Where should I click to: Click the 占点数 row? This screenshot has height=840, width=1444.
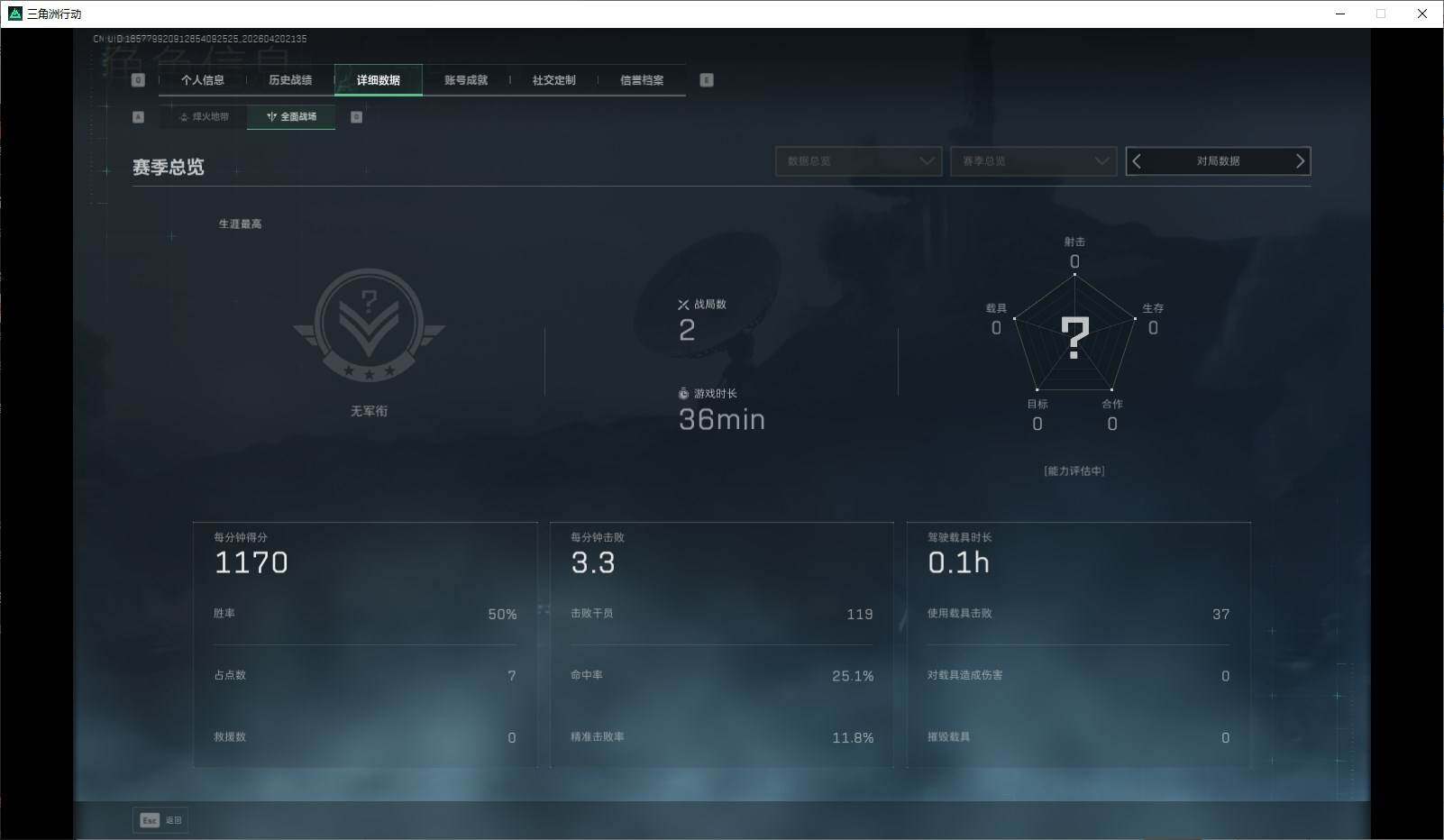coord(365,676)
